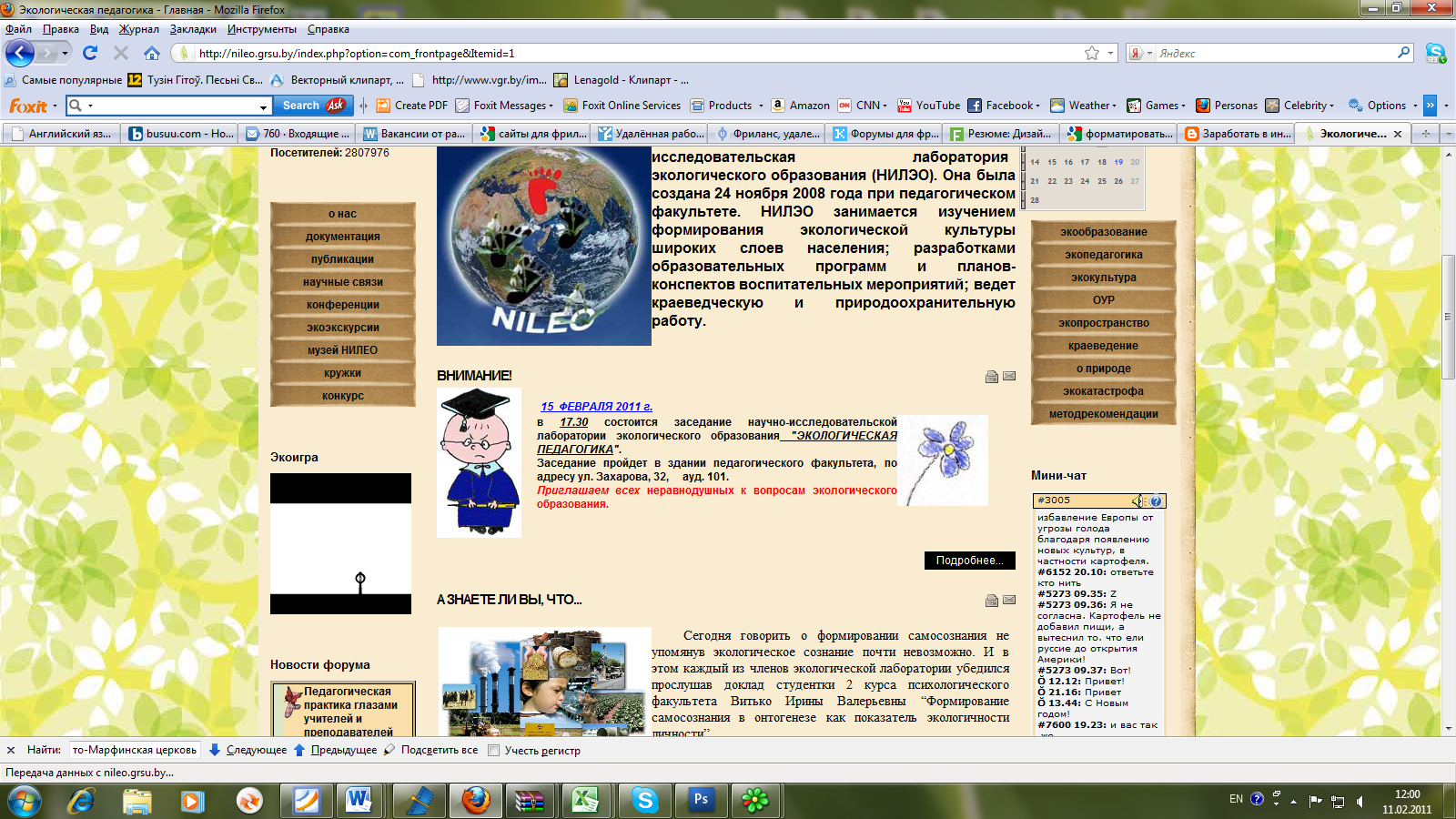Click the EN language indicator in tray
The height and width of the screenshot is (819, 1456).
(x=1236, y=799)
